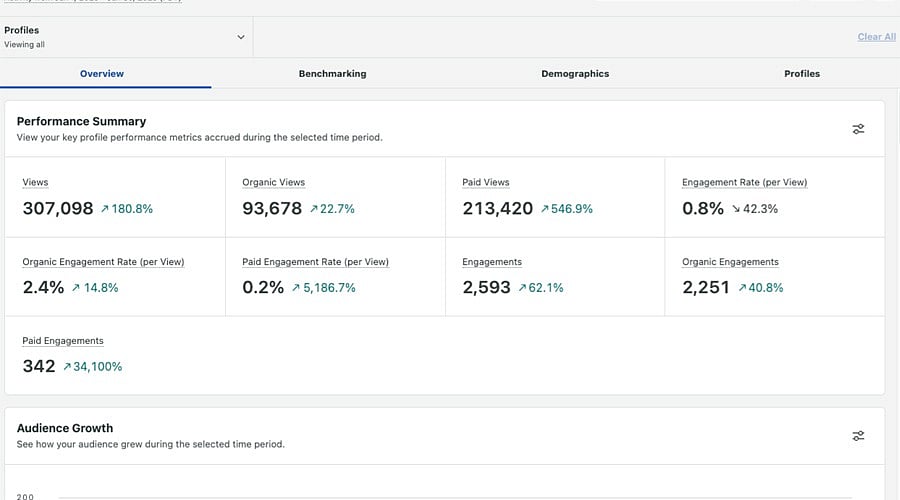Click the Paid Views metric label
Screen dimensions: 900x500
pyautogui.click(x=486, y=182)
